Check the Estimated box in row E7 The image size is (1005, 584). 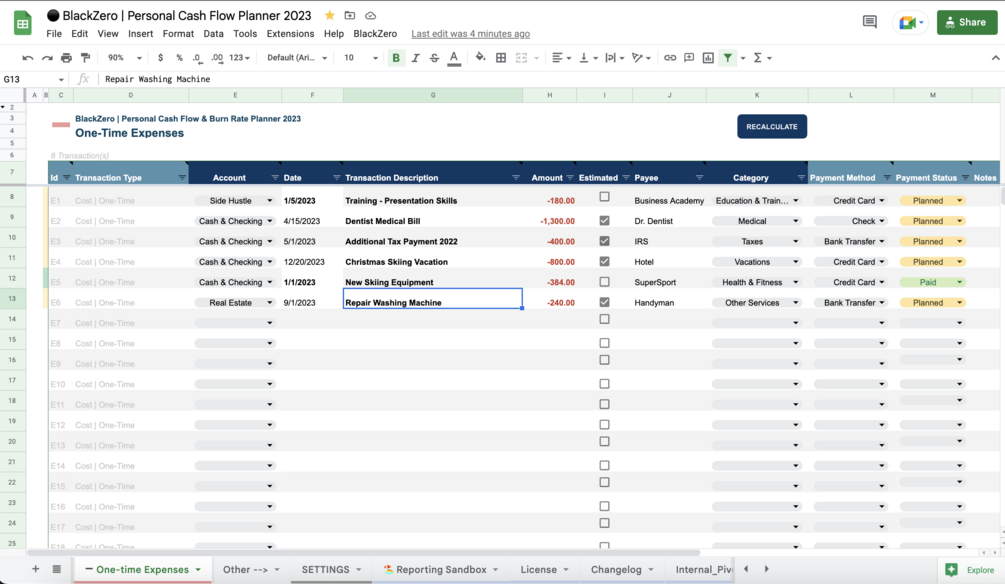(604, 319)
